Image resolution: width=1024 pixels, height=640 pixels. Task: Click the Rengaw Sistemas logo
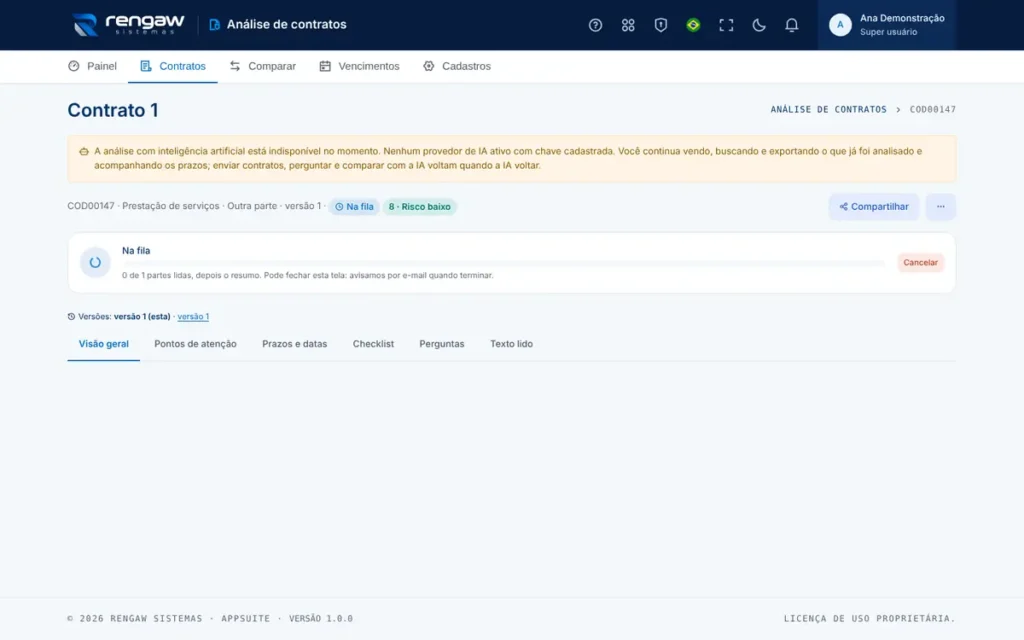point(128,25)
